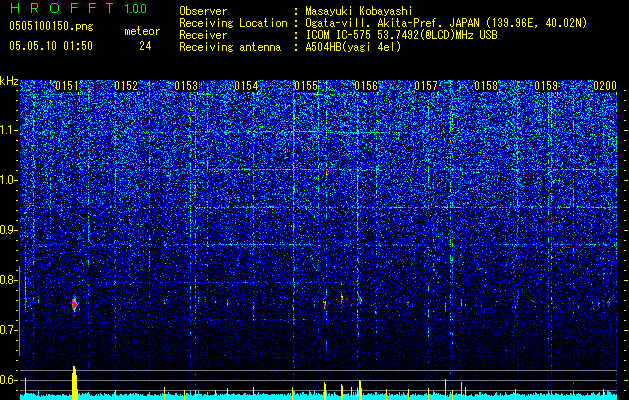Click the 'Receiving Location' label
Viewport: 629px width, 400px height.
[x=233, y=23]
